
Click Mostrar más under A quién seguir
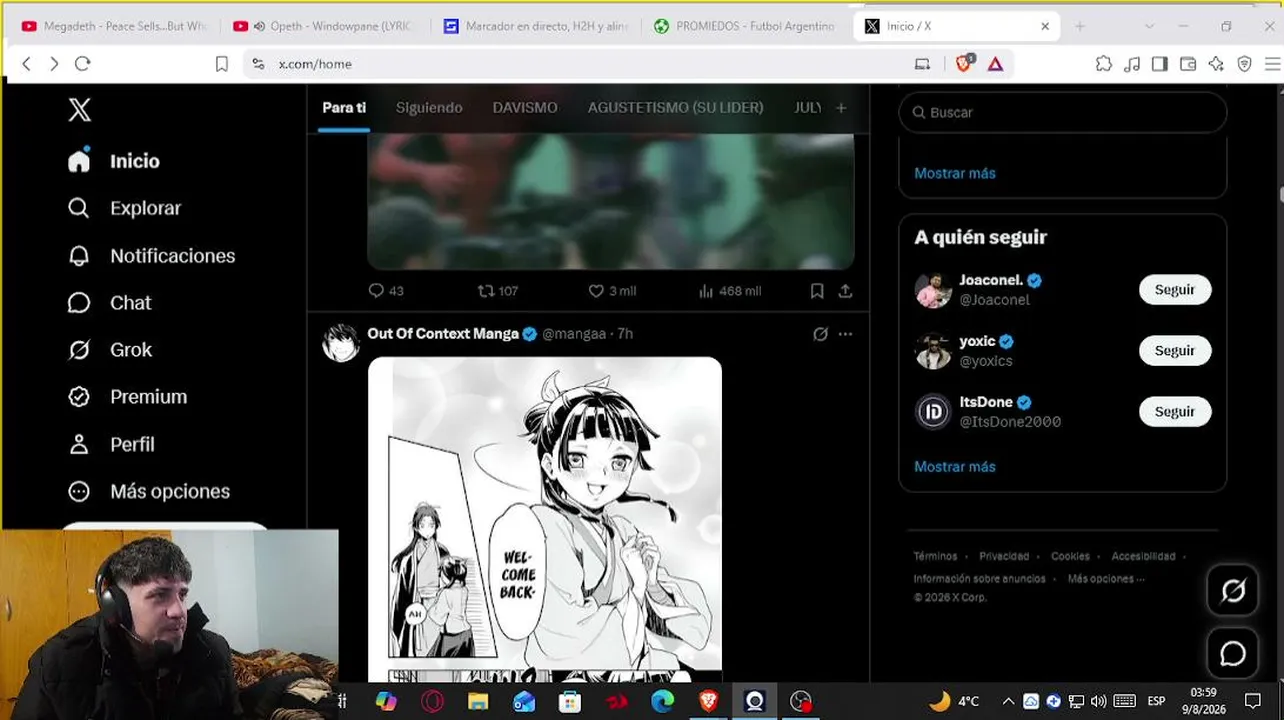point(955,467)
